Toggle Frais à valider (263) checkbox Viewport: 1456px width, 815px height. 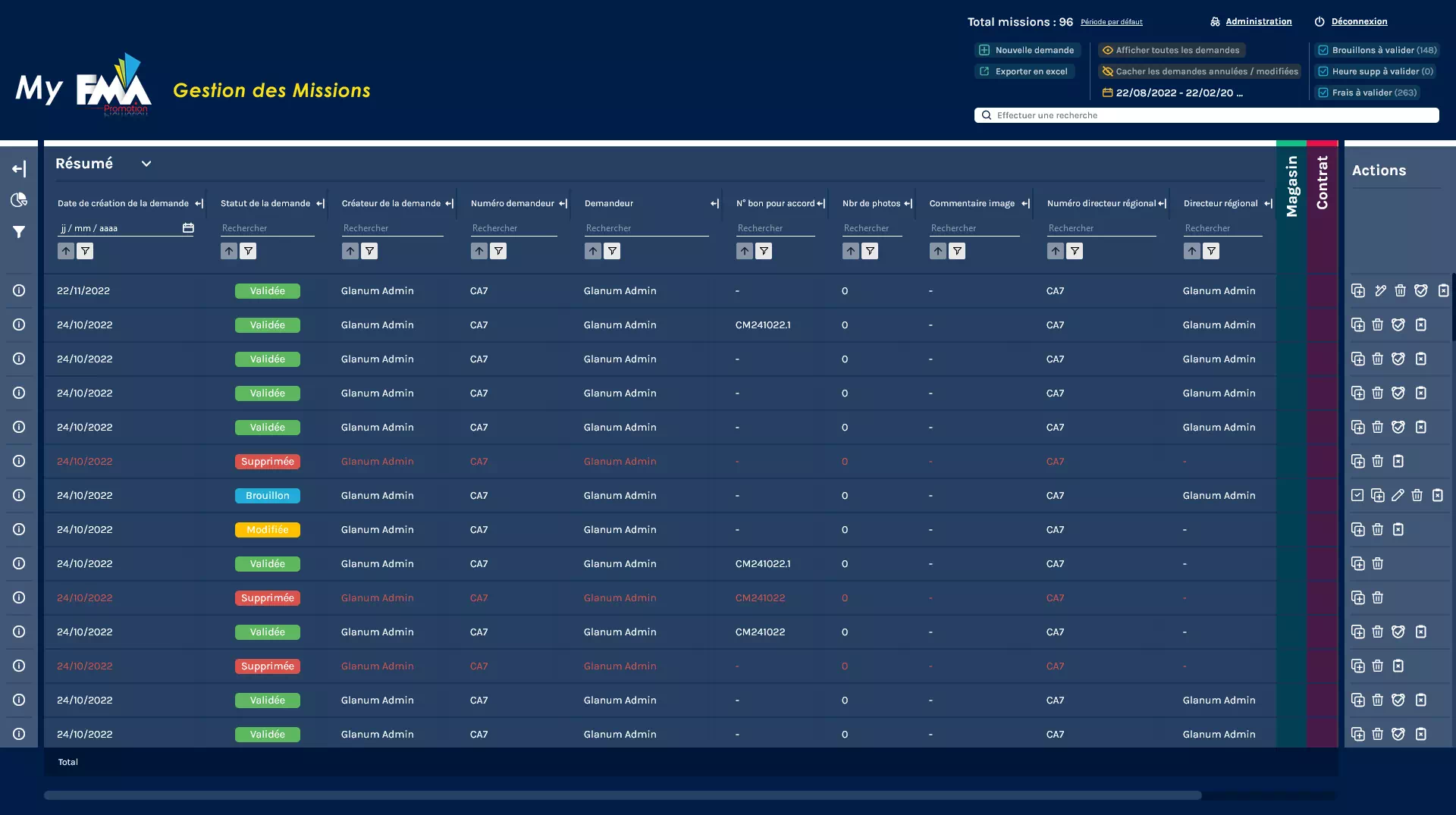[x=1323, y=92]
